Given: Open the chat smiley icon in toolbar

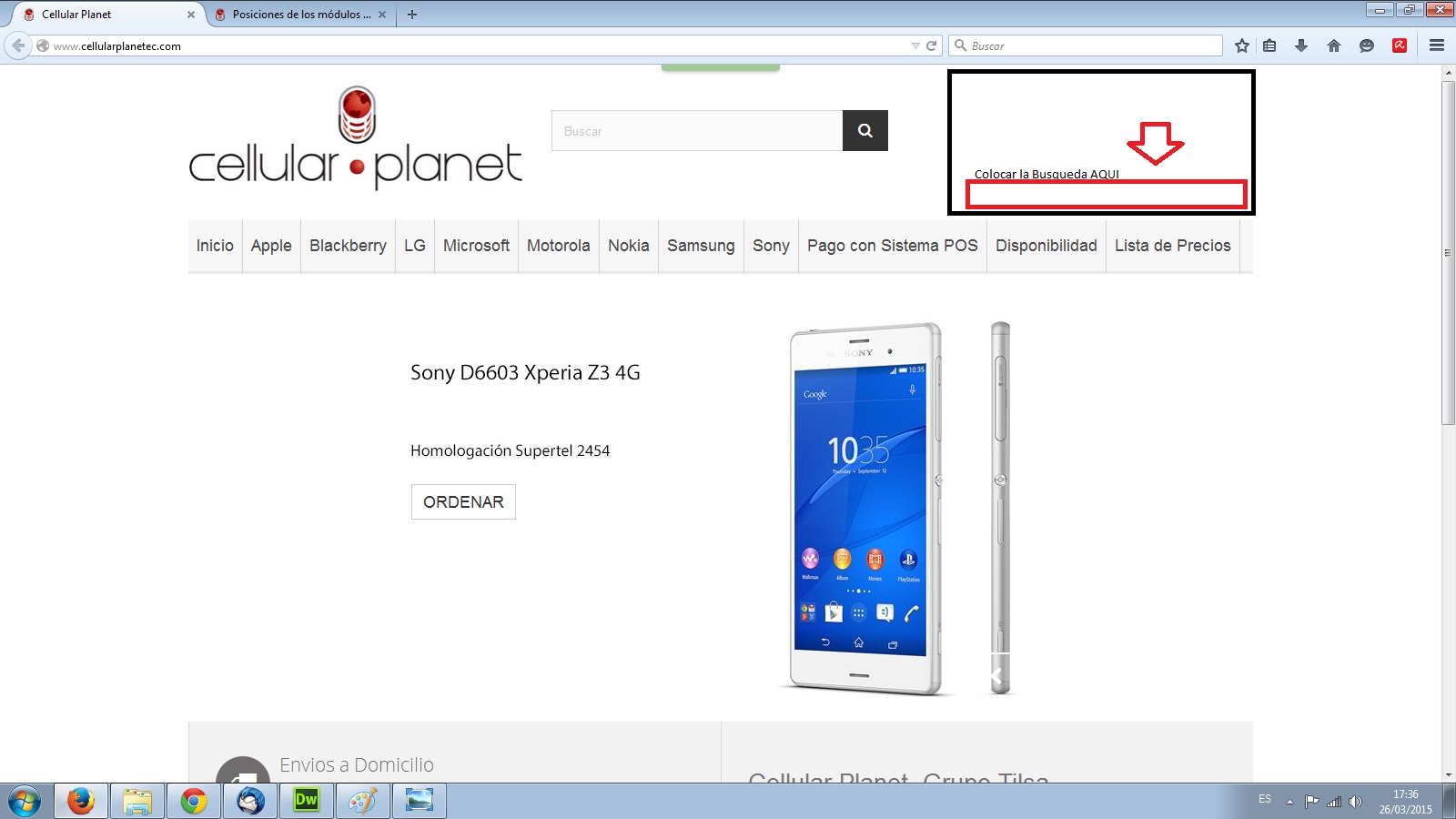Looking at the screenshot, I should [x=1367, y=45].
